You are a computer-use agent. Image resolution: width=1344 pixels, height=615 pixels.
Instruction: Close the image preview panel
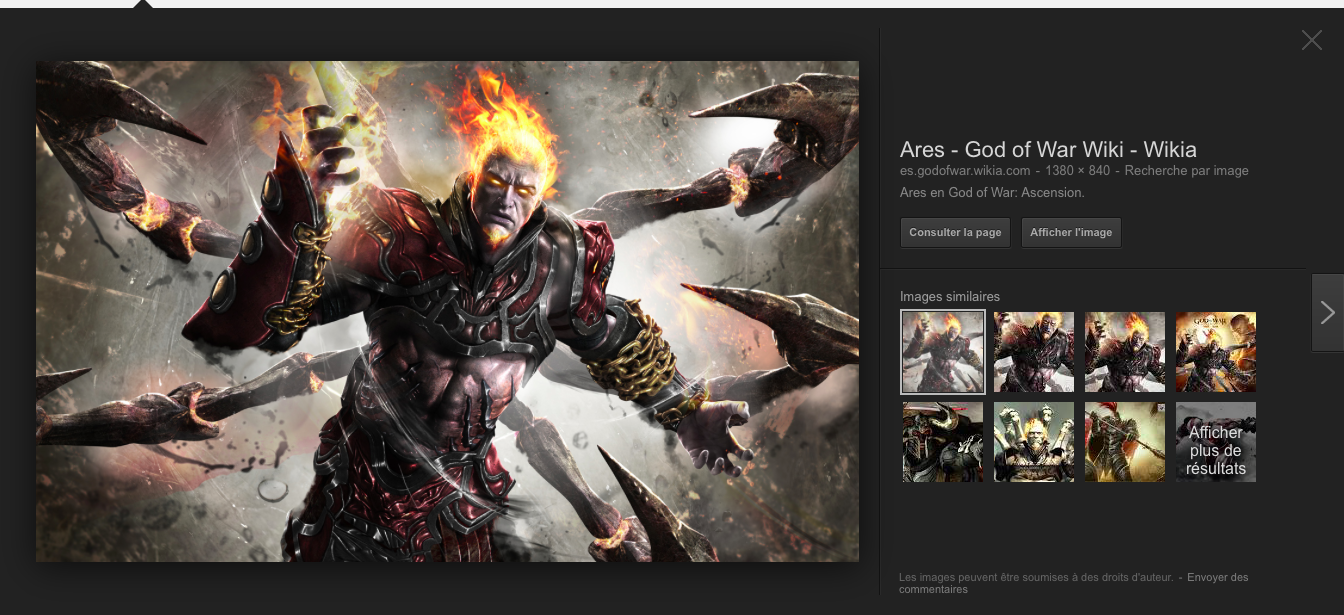click(x=1311, y=40)
